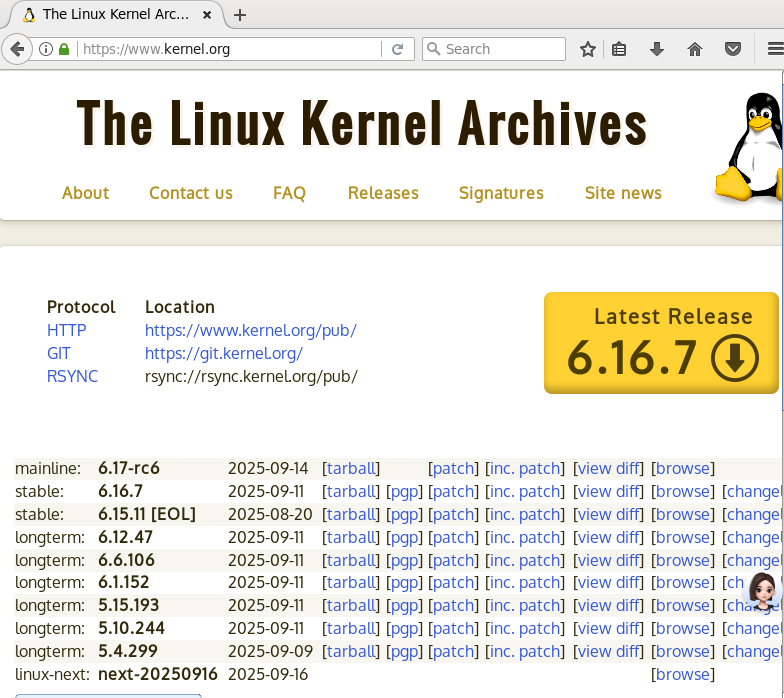Click the date 2025-09-14 in mainline row
This screenshot has width=784, height=698.
point(268,468)
